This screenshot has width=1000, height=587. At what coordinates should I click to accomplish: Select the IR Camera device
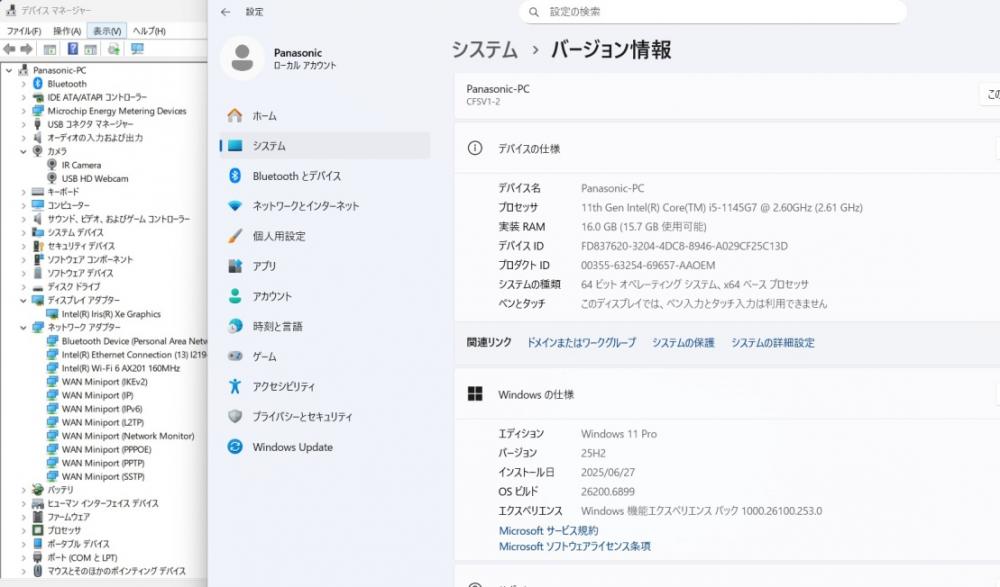click(x=81, y=165)
